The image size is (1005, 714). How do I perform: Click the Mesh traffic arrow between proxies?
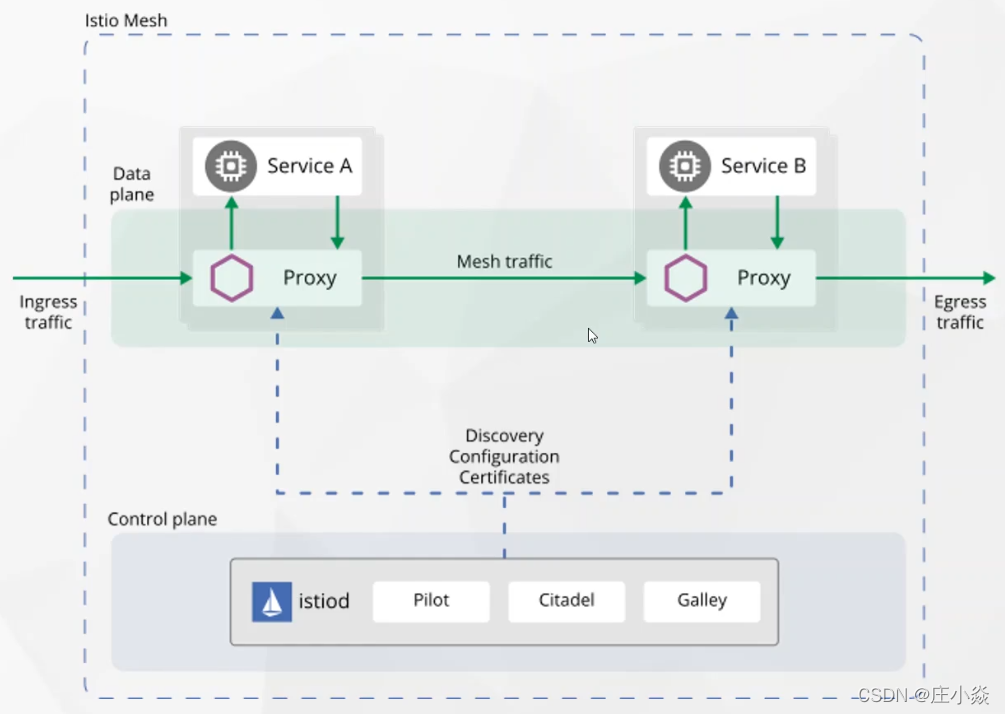505,278
